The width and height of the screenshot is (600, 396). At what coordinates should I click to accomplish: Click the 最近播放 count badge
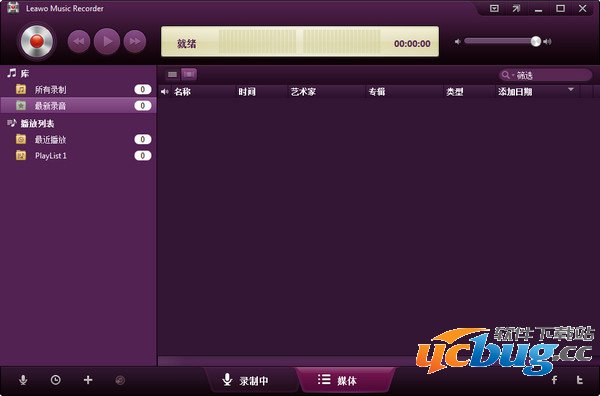coord(143,140)
